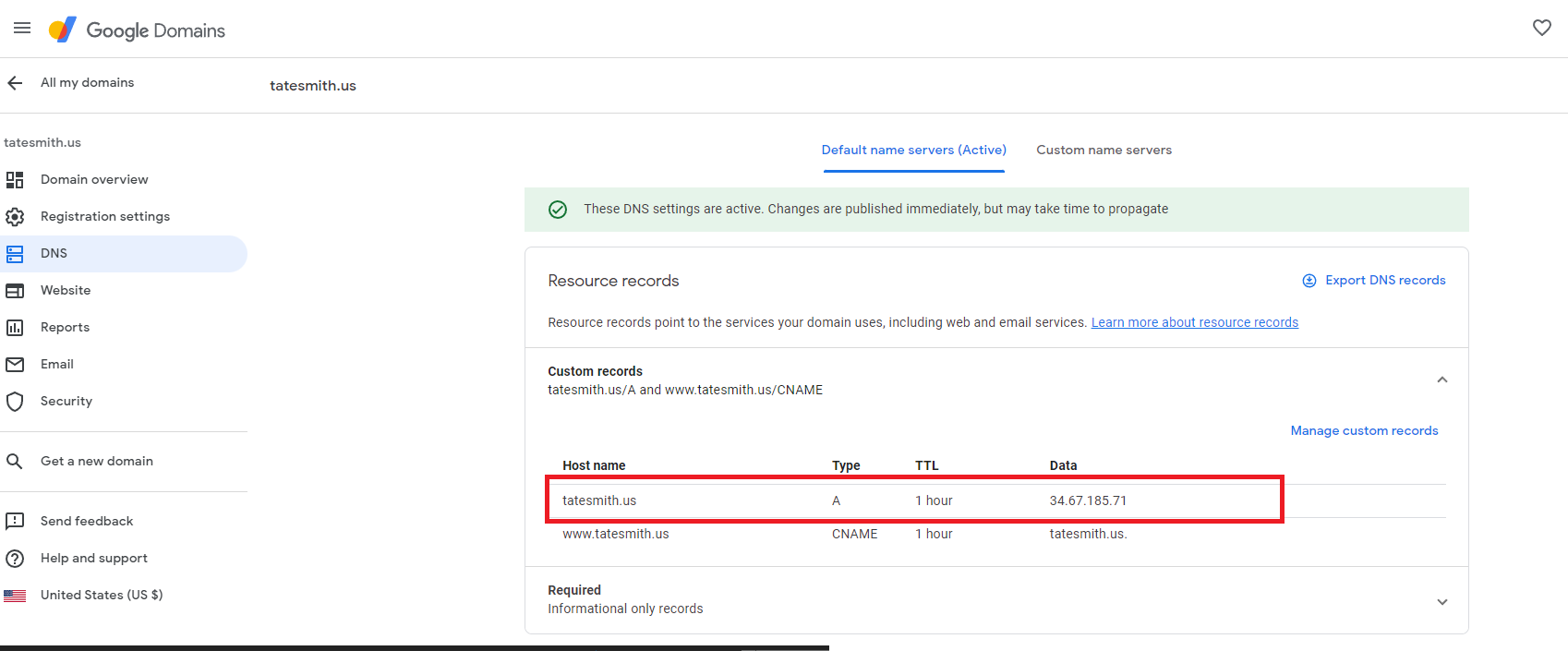
Task: Open Learn more about resource records link
Action: pyautogui.click(x=1194, y=322)
